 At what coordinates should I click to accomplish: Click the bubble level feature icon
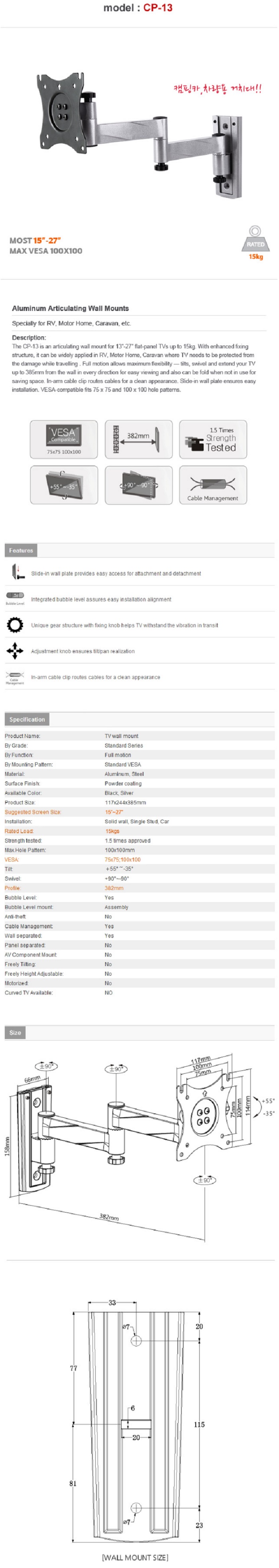pyautogui.click(x=15, y=598)
